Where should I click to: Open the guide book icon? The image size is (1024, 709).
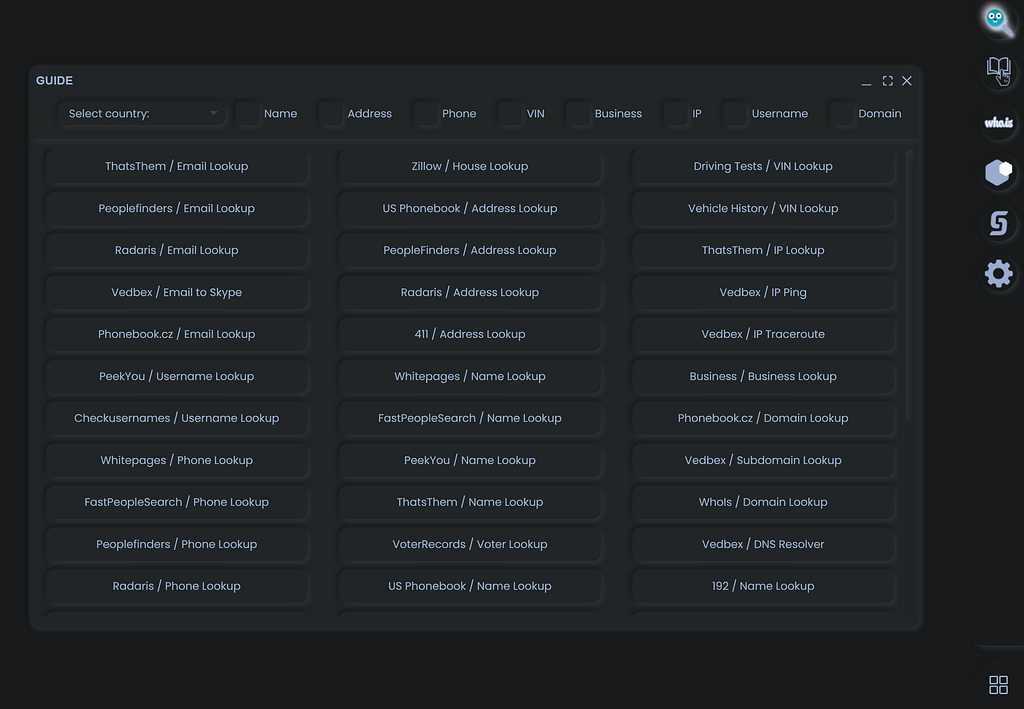pyautogui.click(x=998, y=70)
